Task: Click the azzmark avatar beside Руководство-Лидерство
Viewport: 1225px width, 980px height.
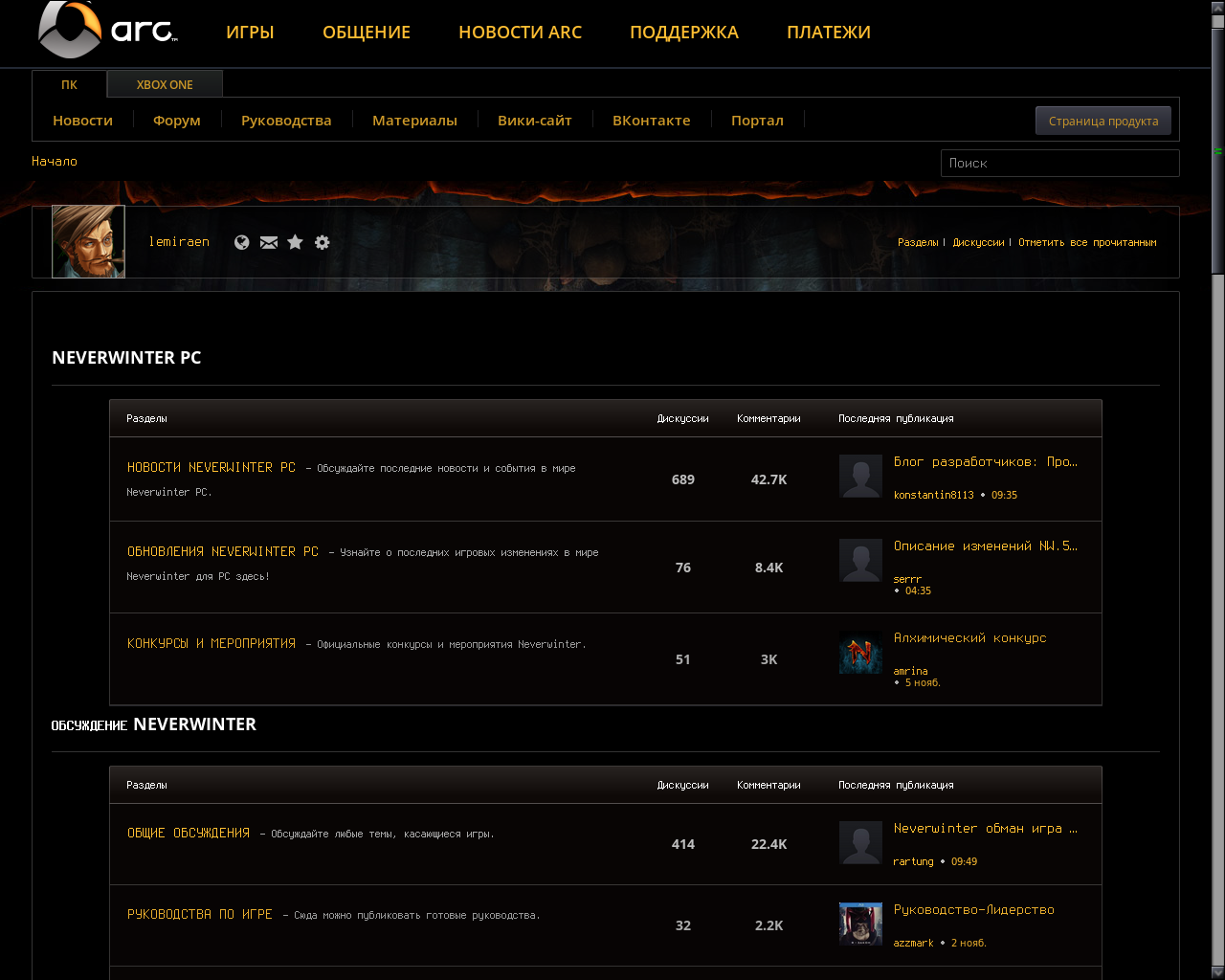Action: [860, 924]
